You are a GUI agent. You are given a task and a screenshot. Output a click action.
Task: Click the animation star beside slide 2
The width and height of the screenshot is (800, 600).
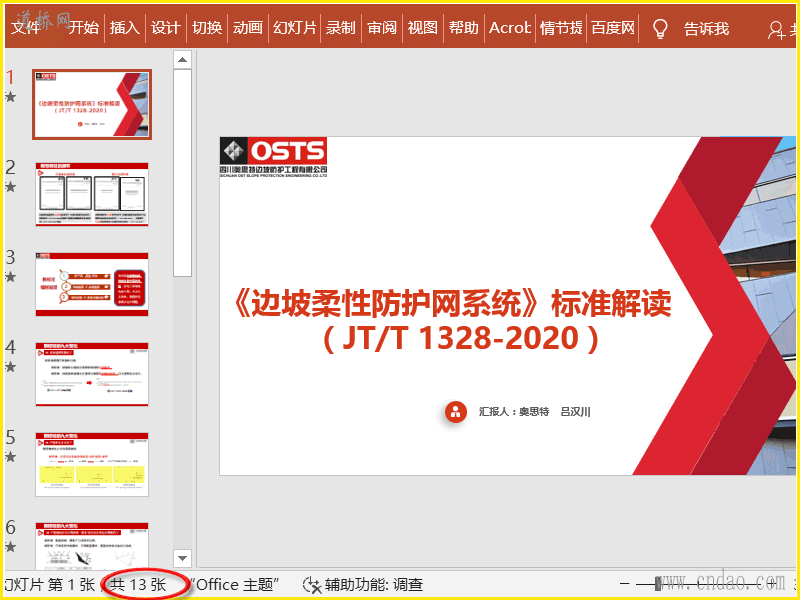[x=11, y=187]
